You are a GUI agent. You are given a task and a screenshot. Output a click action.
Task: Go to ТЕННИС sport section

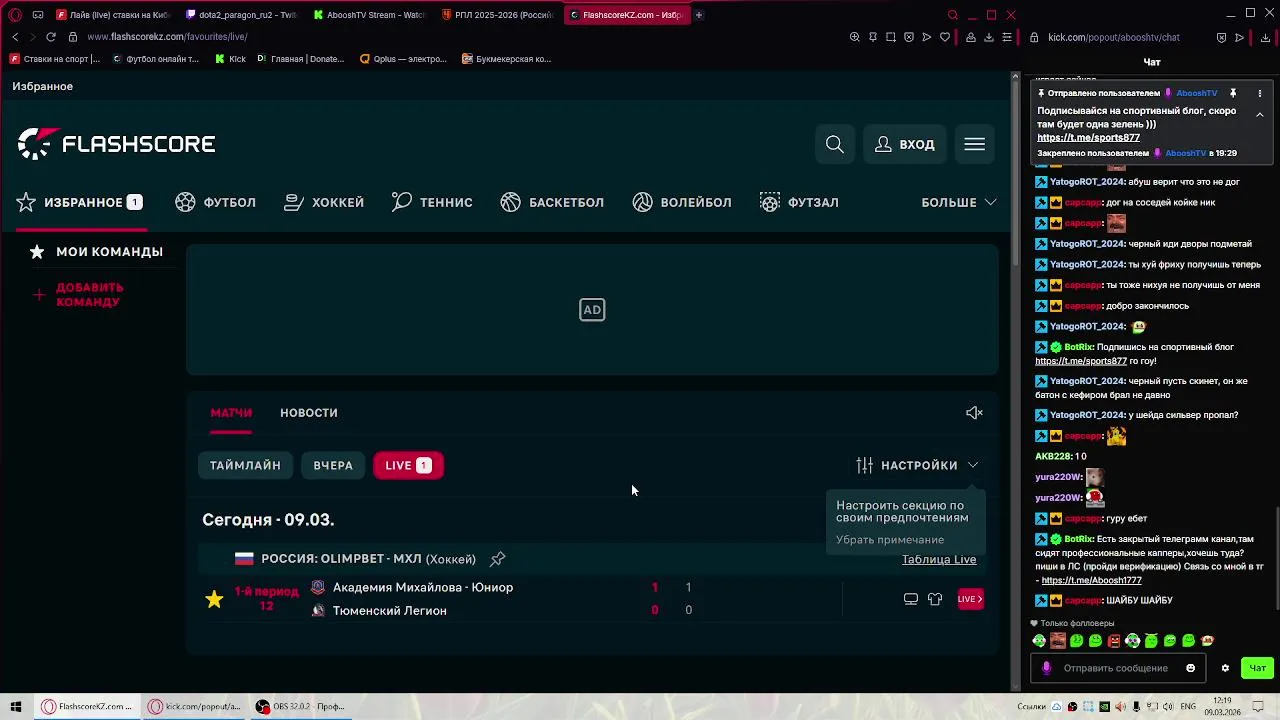click(x=432, y=202)
